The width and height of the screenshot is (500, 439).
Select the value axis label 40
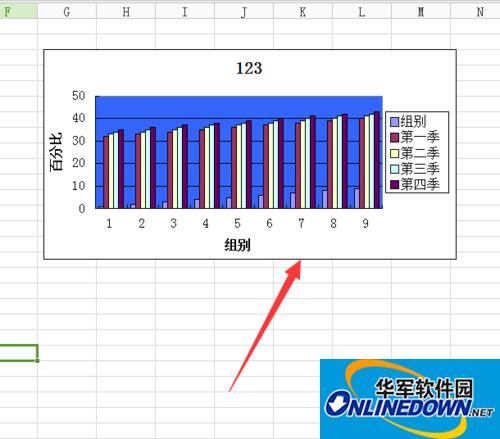pyautogui.click(x=79, y=118)
